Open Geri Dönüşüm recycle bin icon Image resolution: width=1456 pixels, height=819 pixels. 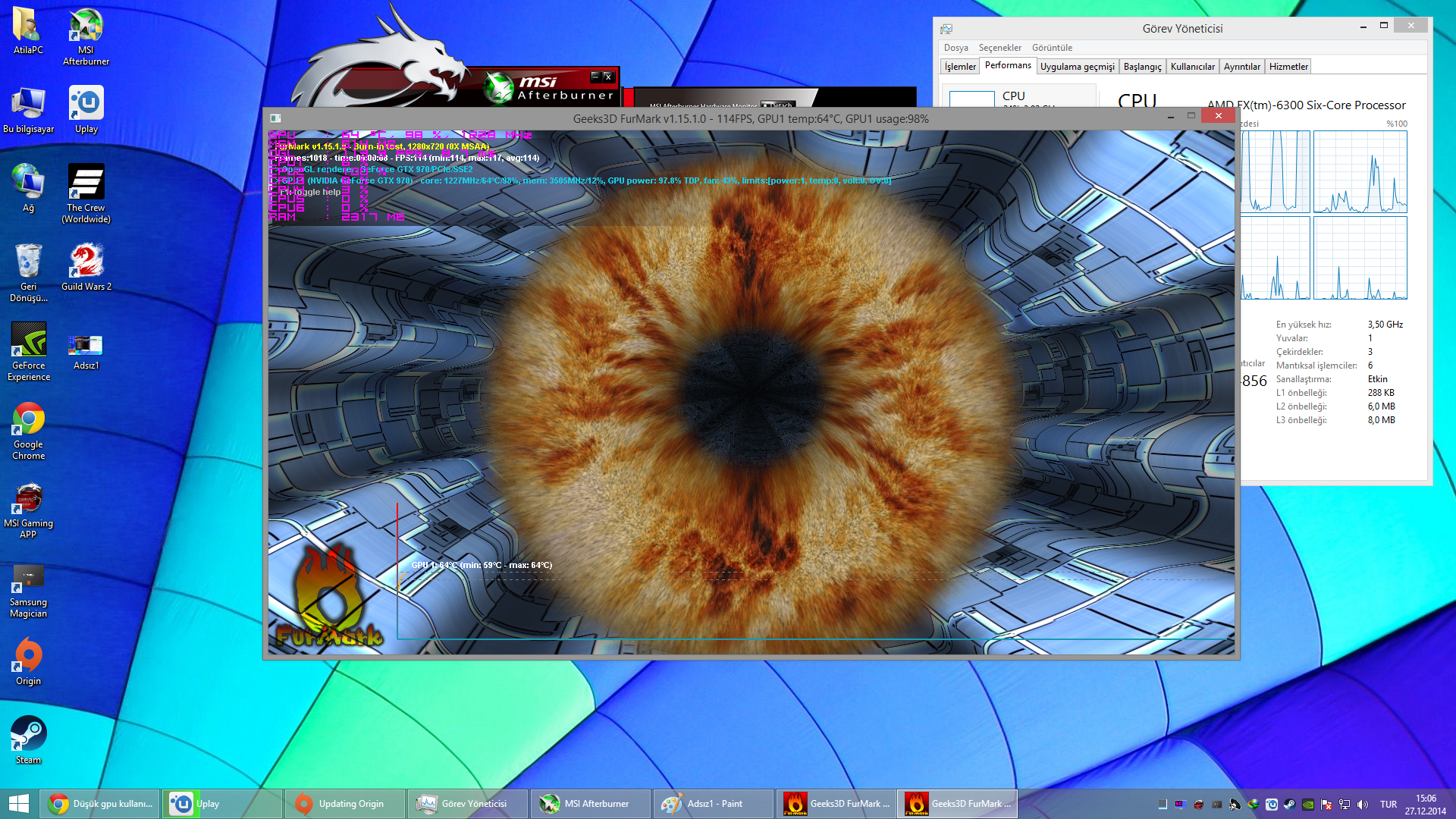pyautogui.click(x=28, y=273)
